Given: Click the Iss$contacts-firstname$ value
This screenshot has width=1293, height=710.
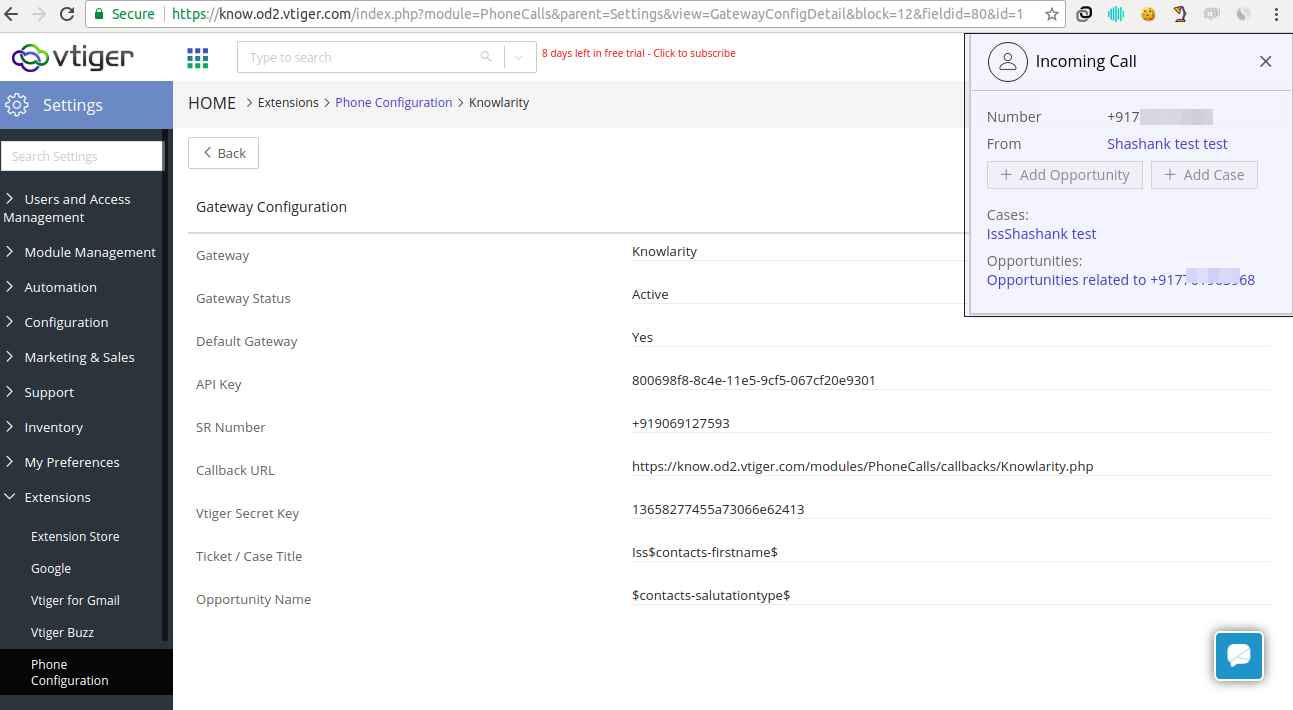Looking at the screenshot, I should pos(705,552).
